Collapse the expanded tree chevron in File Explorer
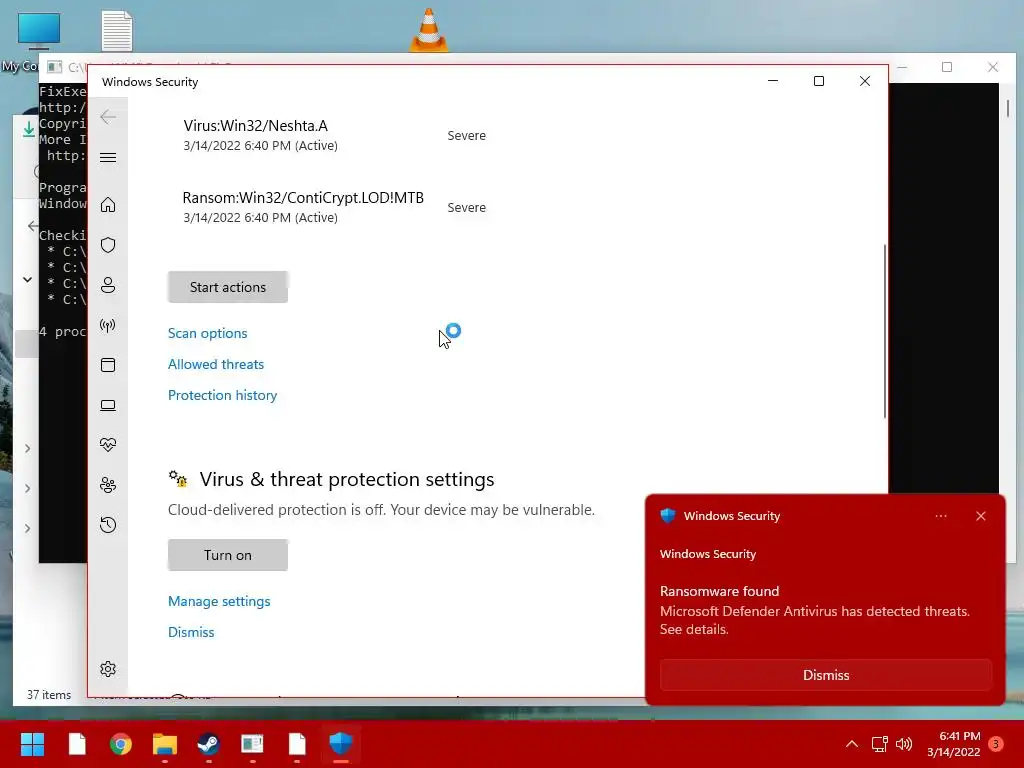This screenshot has height=768, width=1024. pyautogui.click(x=27, y=280)
